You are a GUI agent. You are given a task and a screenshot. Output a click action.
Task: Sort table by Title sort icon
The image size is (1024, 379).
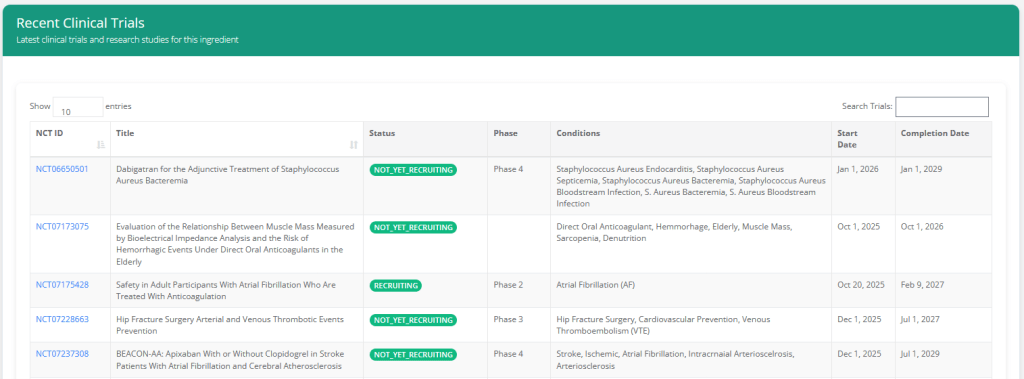point(354,144)
